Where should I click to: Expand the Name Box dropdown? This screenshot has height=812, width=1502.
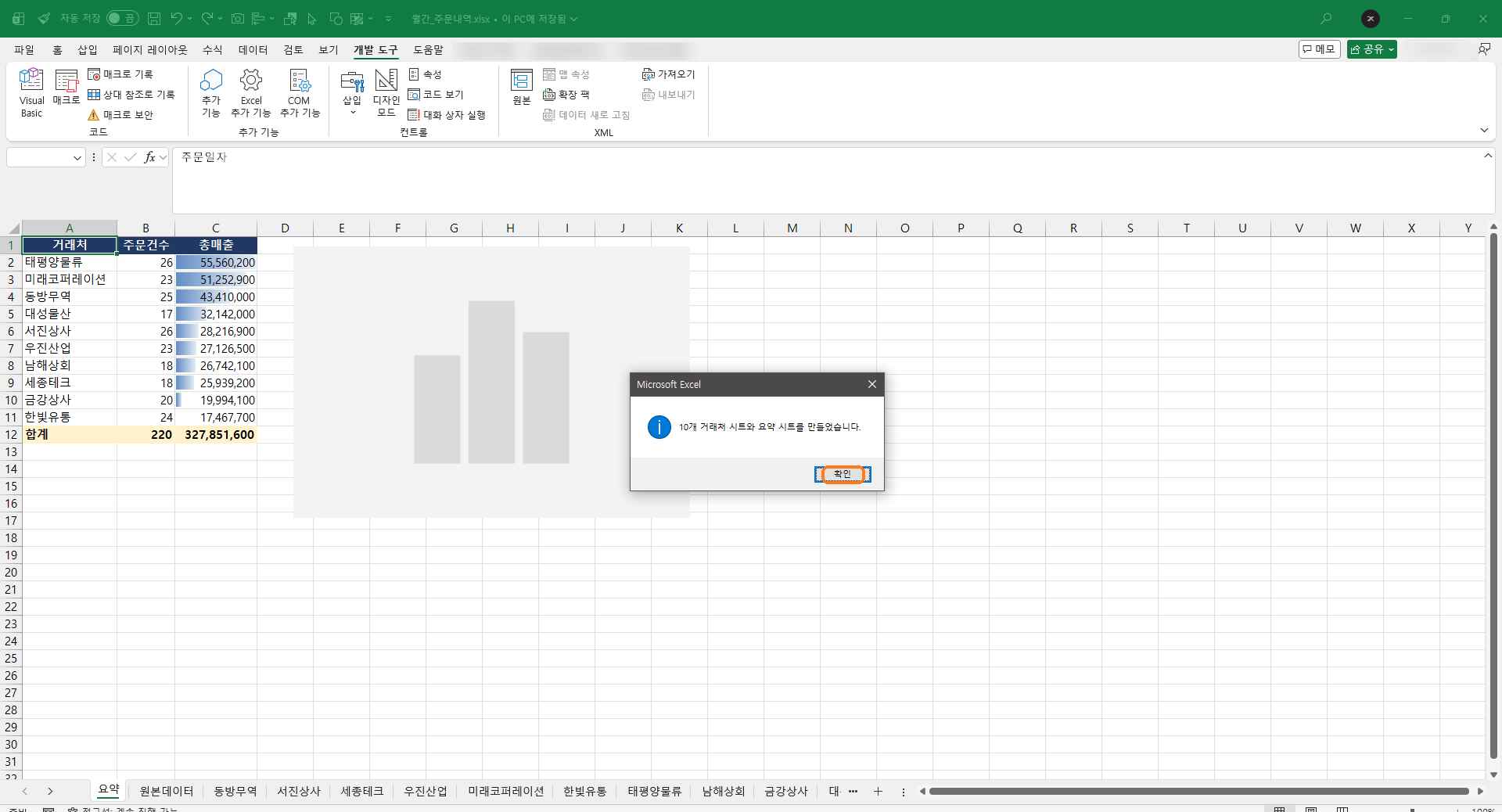(77, 158)
